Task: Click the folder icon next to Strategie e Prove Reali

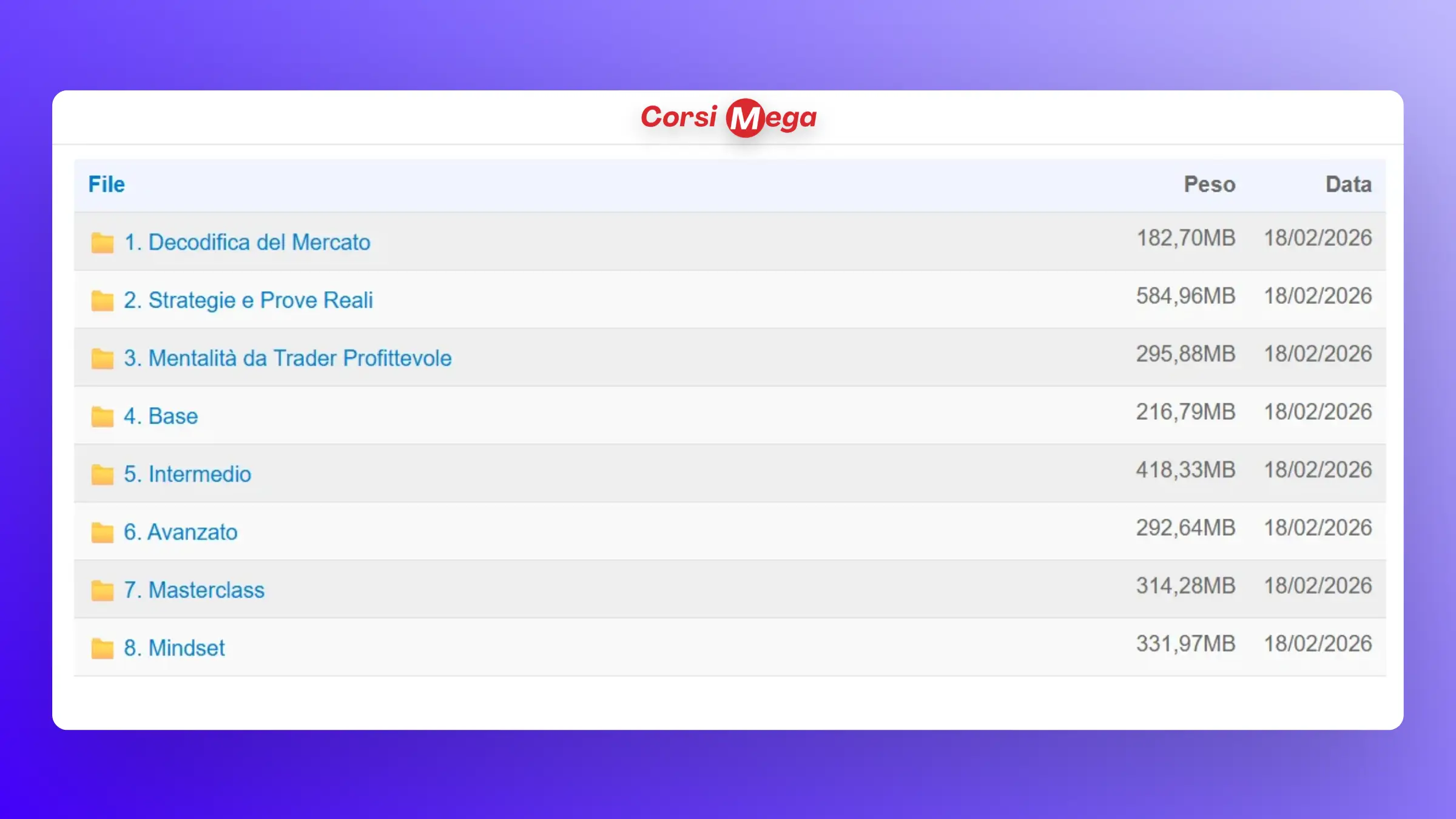Action: [102, 301]
